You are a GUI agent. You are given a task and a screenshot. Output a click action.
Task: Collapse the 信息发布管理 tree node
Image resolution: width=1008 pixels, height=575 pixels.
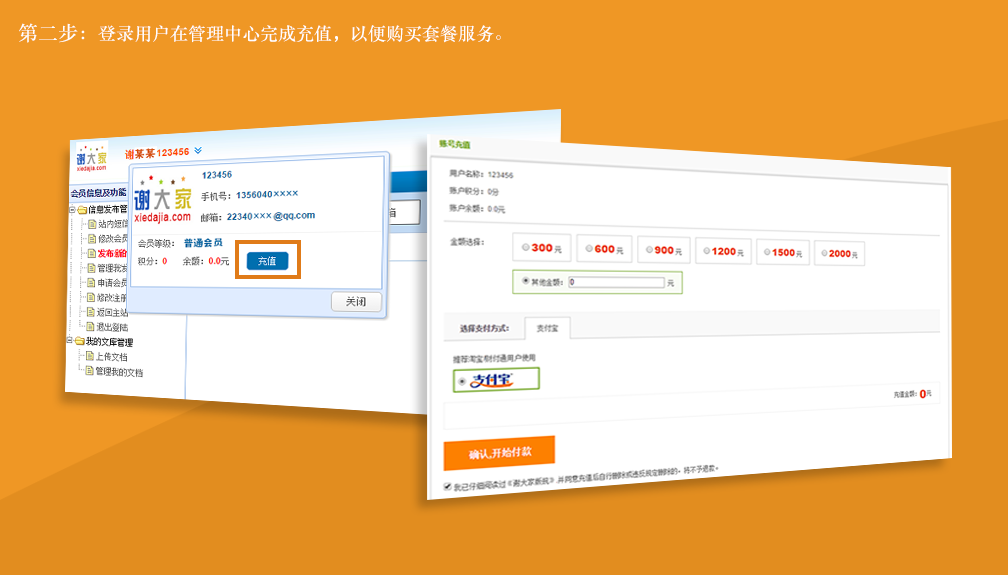(72, 210)
